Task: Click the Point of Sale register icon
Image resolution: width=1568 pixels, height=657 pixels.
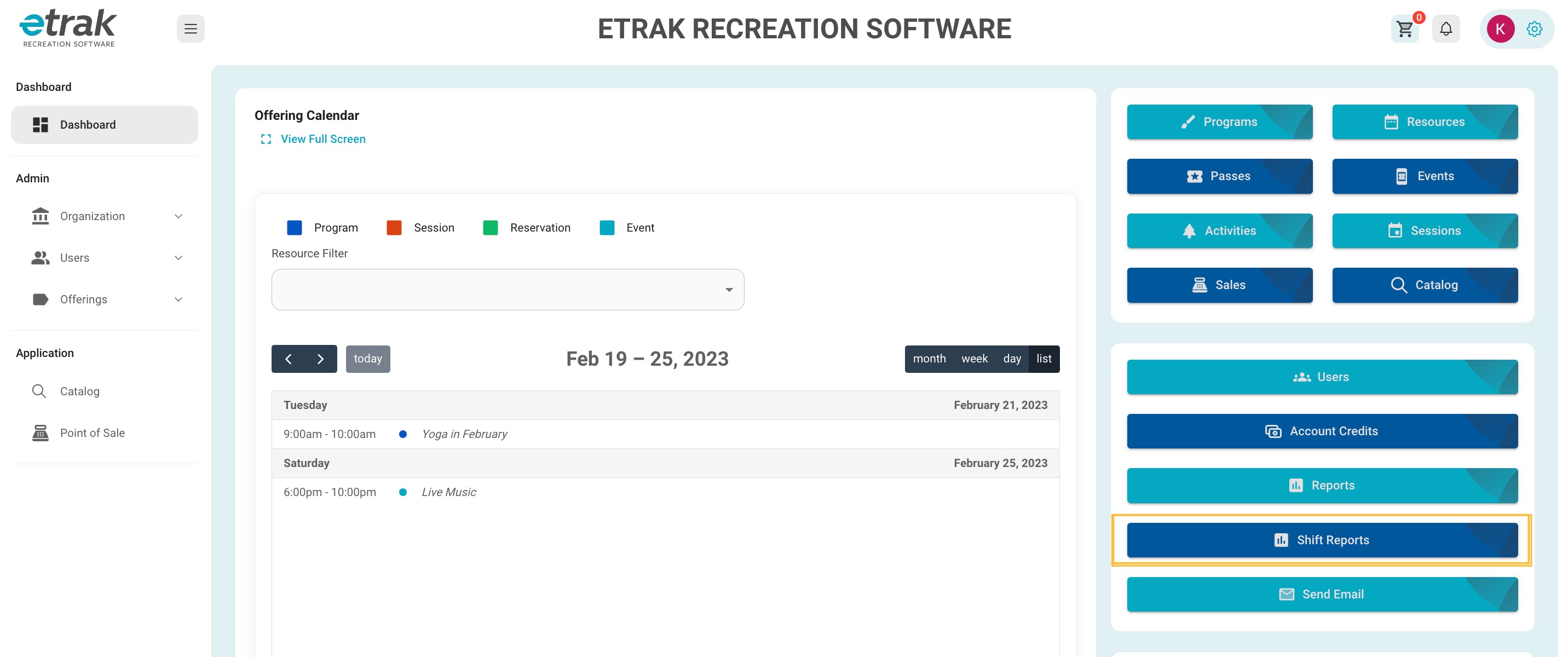Action: pyautogui.click(x=40, y=433)
